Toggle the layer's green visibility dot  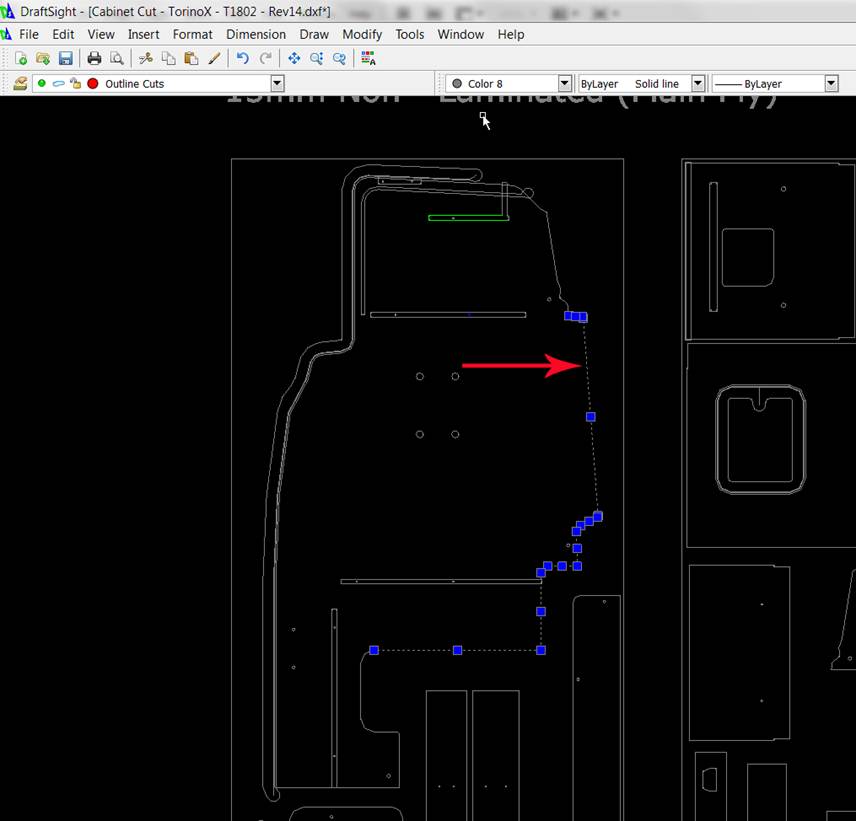[x=42, y=84]
